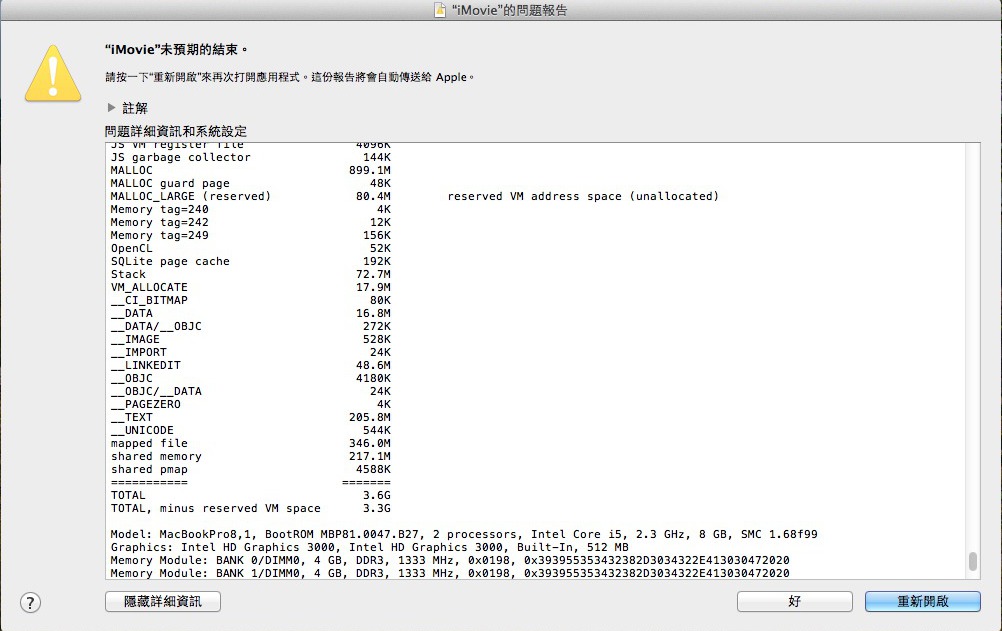
Task: Select the "__OBJC/__DATA" row
Action: tap(250, 391)
